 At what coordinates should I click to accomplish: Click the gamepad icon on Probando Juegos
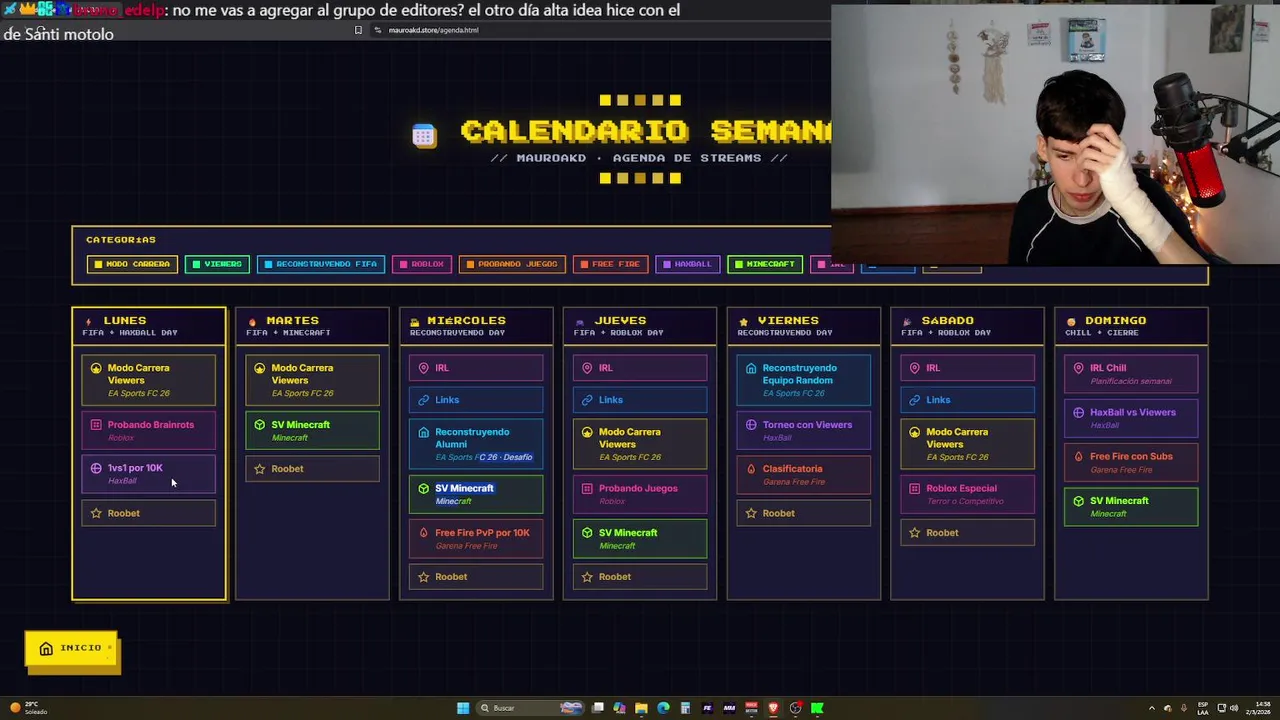tap(587, 489)
